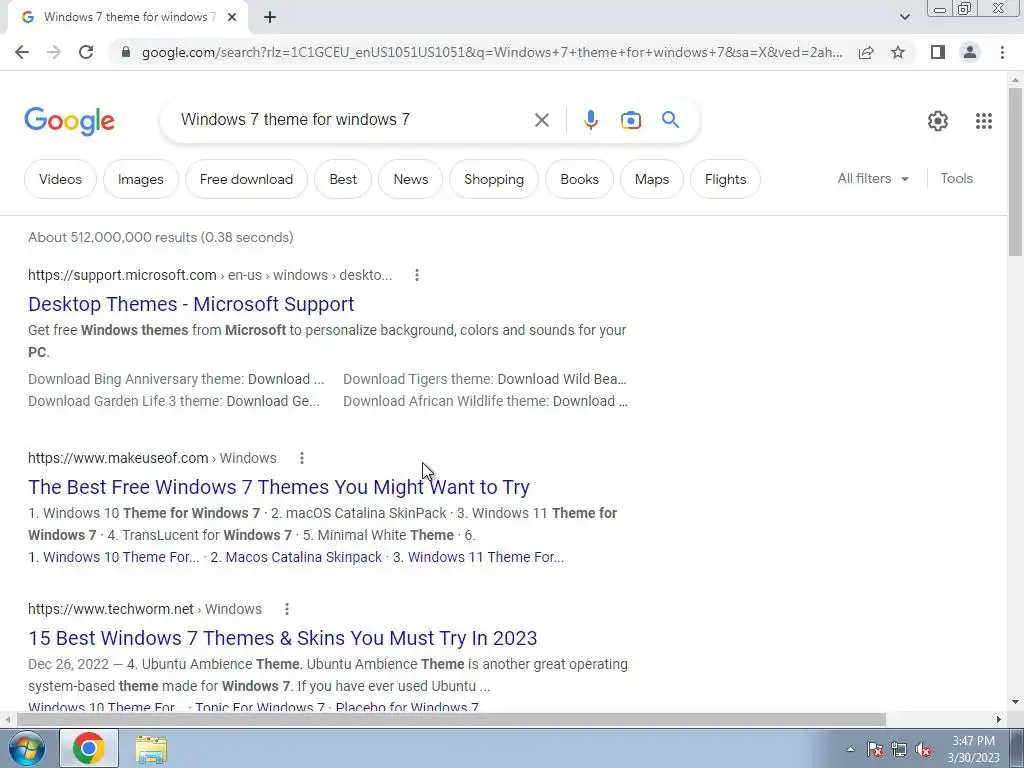Submit search with magnifier icon
Image resolution: width=1024 pixels, height=768 pixels.
(670, 120)
